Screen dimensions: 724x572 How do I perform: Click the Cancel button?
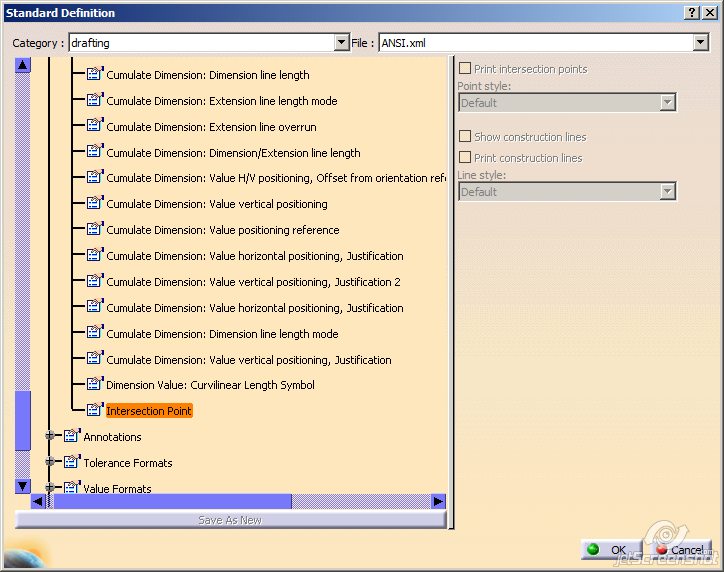(x=682, y=549)
